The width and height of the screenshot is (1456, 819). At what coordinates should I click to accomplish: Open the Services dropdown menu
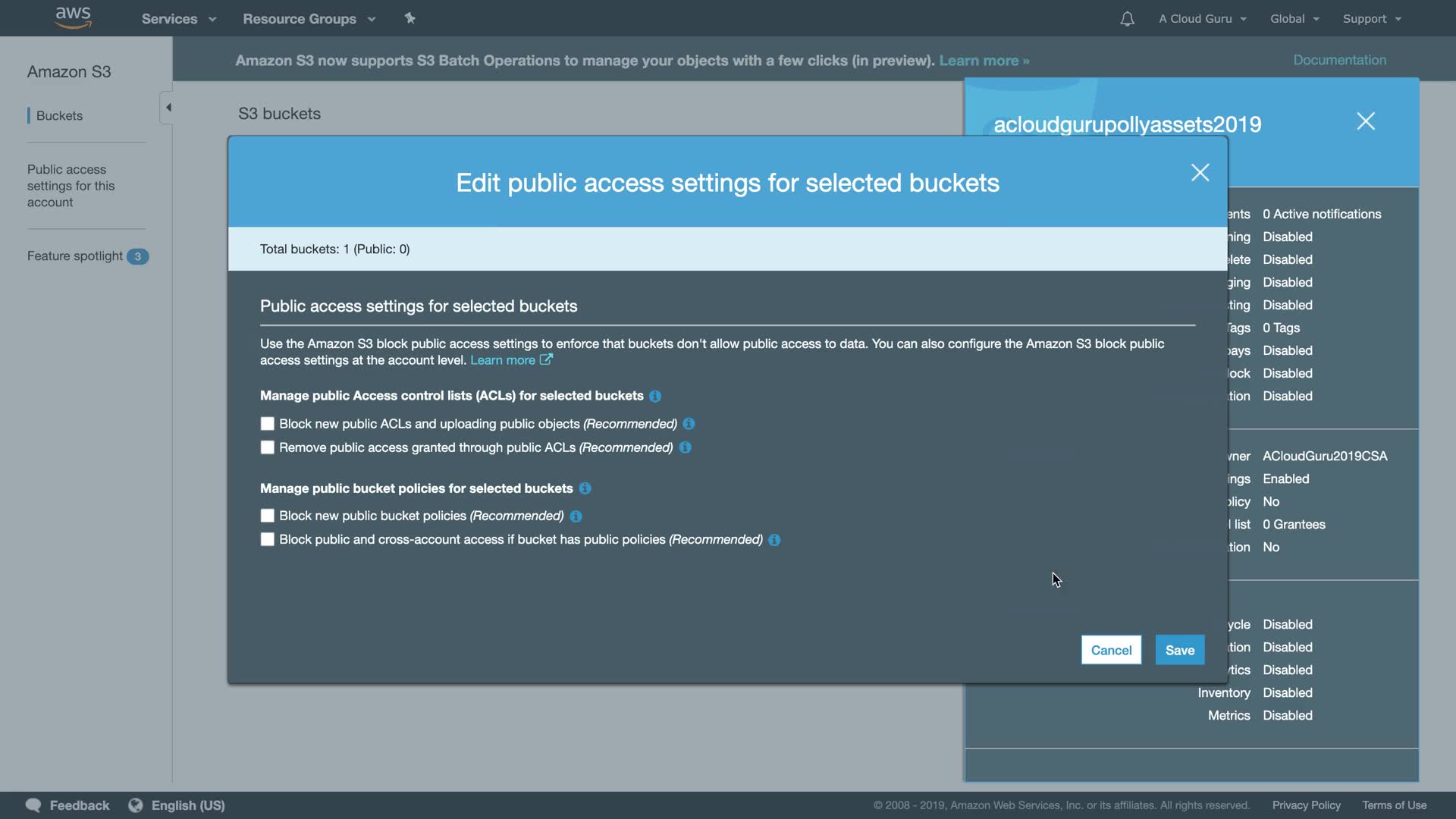178,19
